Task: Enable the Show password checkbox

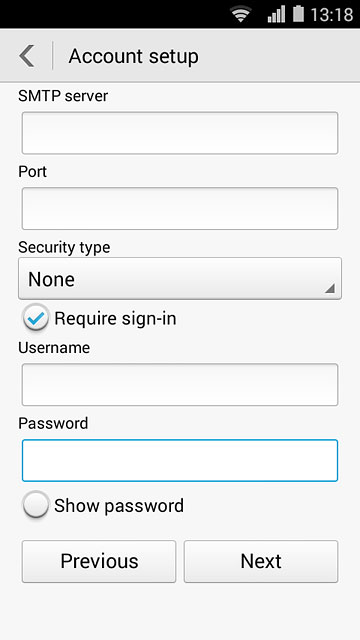Action: point(36,505)
